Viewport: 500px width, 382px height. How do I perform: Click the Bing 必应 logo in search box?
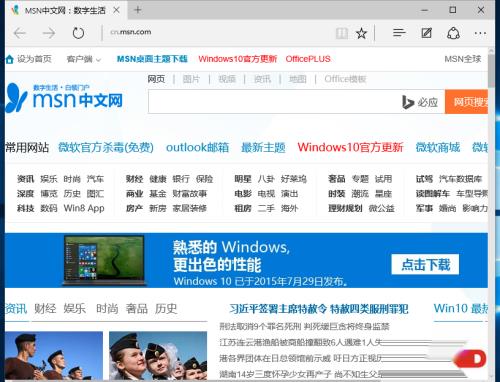420,102
